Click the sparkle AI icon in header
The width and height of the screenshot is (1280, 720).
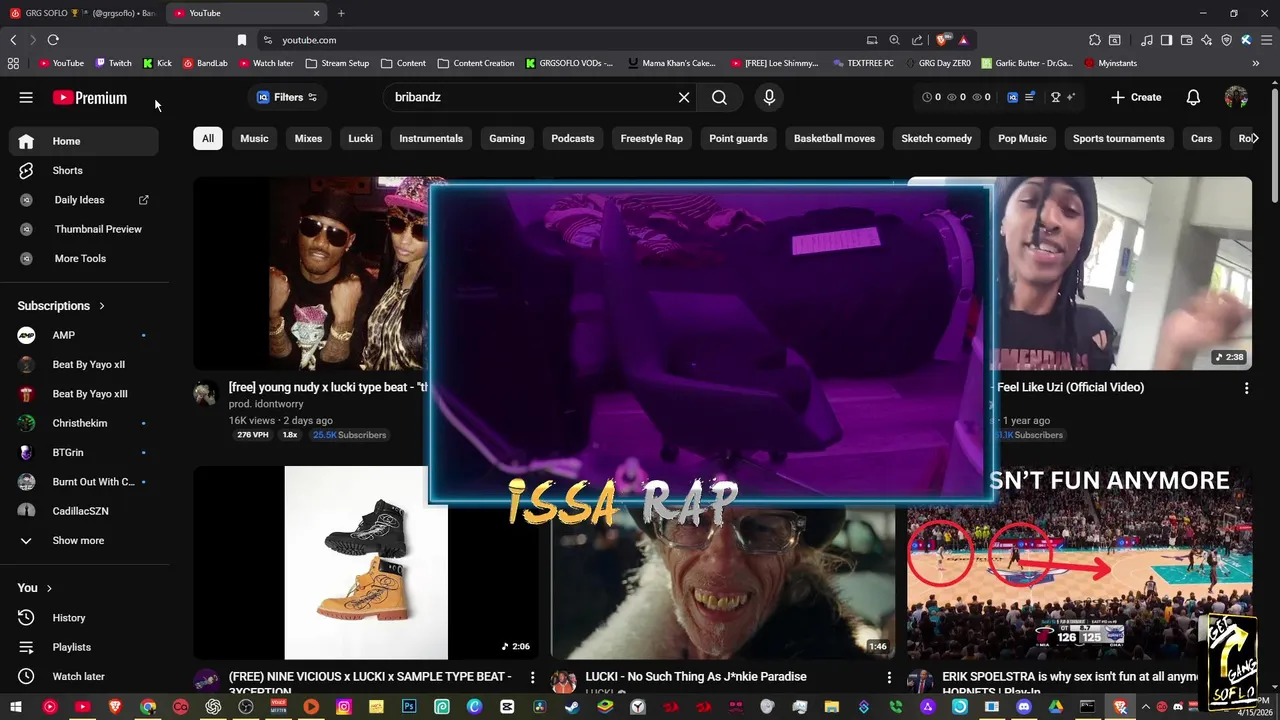(1070, 97)
